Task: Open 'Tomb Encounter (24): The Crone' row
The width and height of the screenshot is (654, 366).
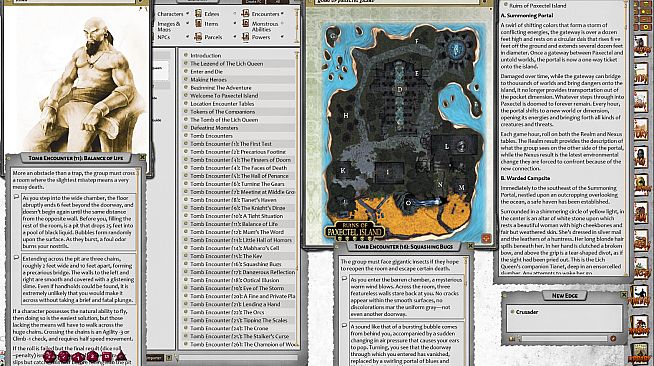Action: [x=240, y=328]
